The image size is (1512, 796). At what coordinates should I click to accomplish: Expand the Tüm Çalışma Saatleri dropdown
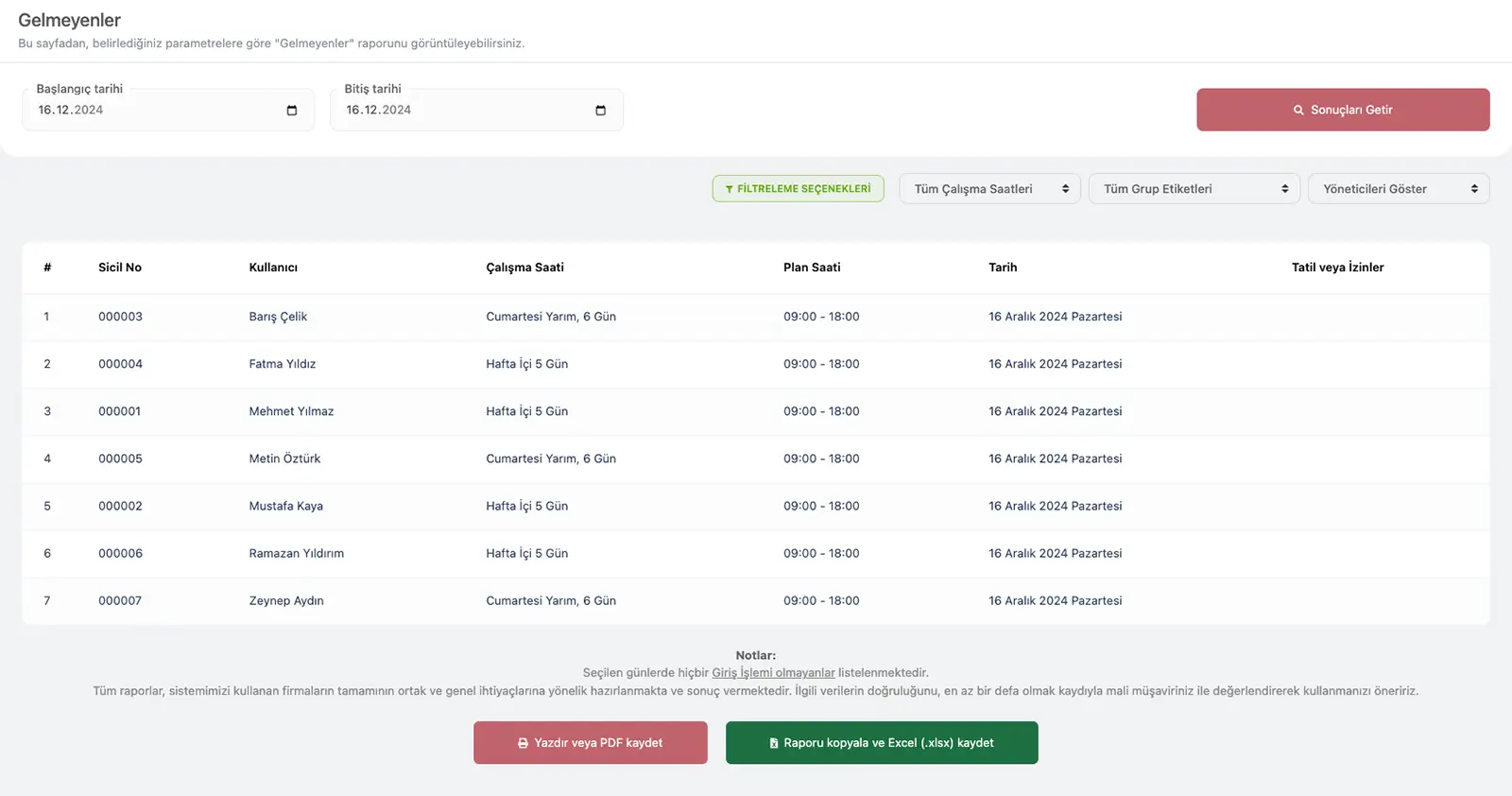coord(989,189)
